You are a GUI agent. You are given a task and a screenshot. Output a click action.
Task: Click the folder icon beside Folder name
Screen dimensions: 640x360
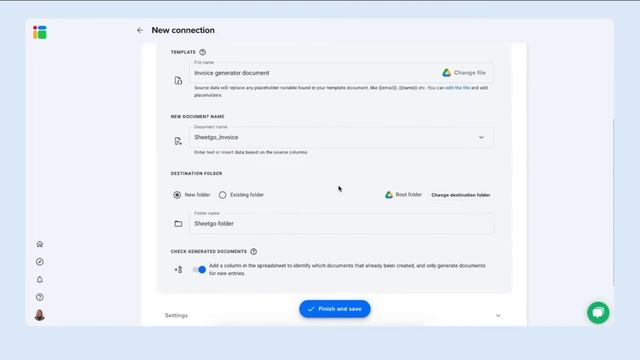pyautogui.click(x=178, y=224)
